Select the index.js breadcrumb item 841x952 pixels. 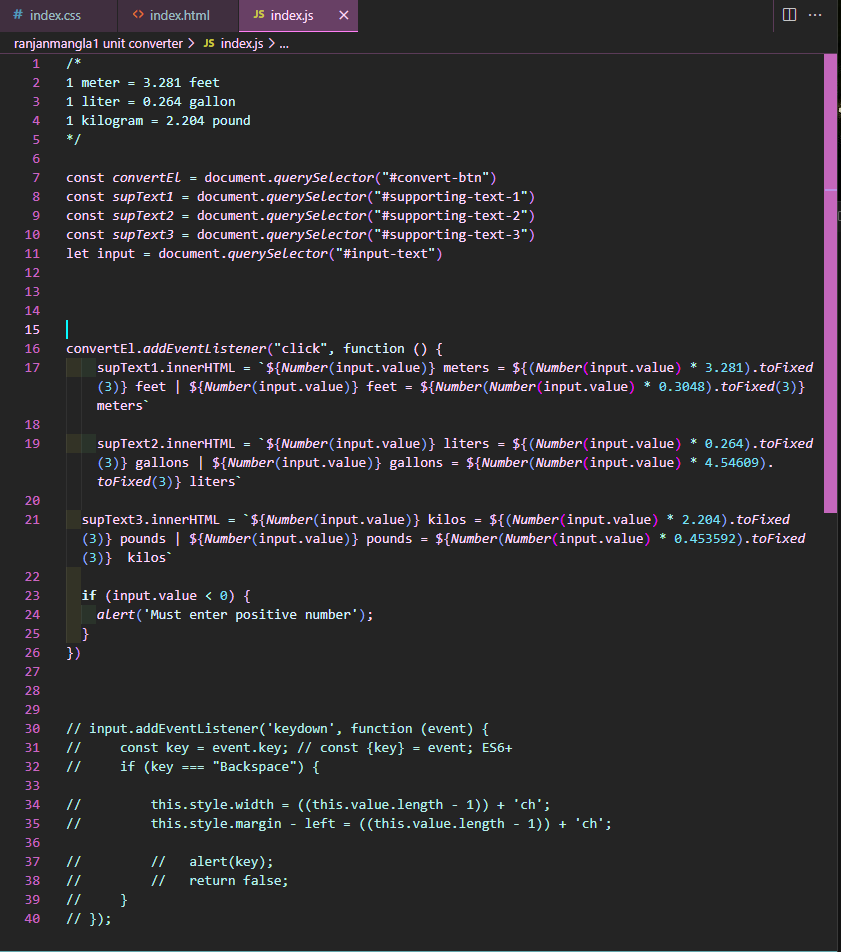pos(243,44)
